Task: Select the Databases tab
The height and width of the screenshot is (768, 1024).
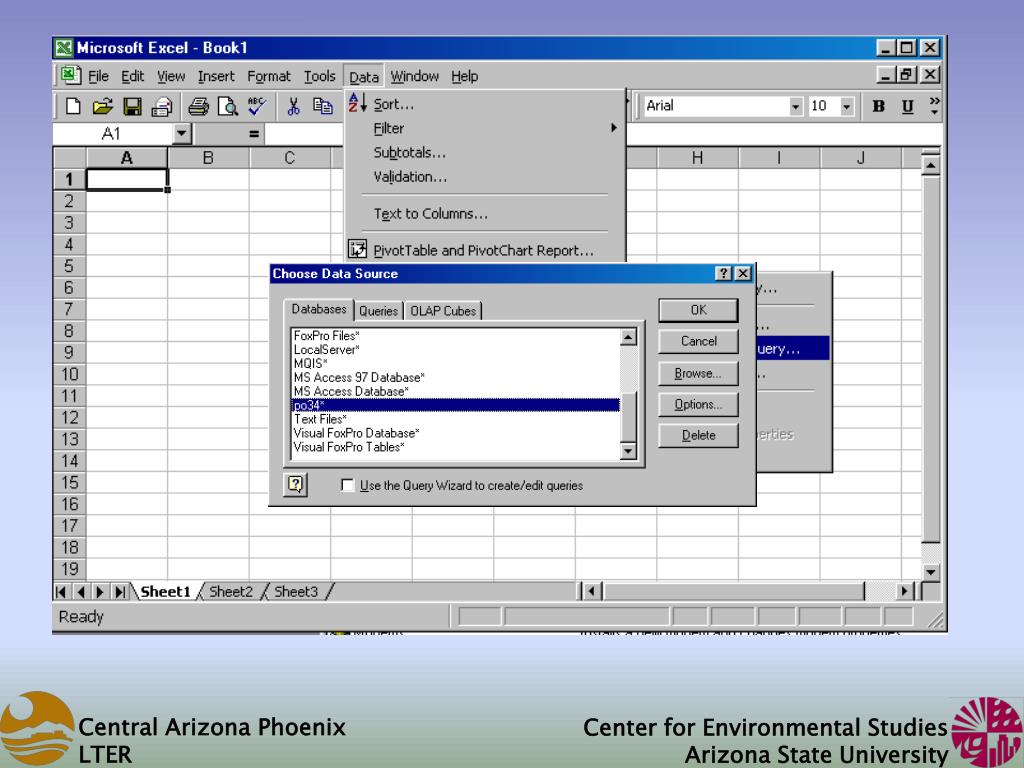Action: pyautogui.click(x=319, y=310)
